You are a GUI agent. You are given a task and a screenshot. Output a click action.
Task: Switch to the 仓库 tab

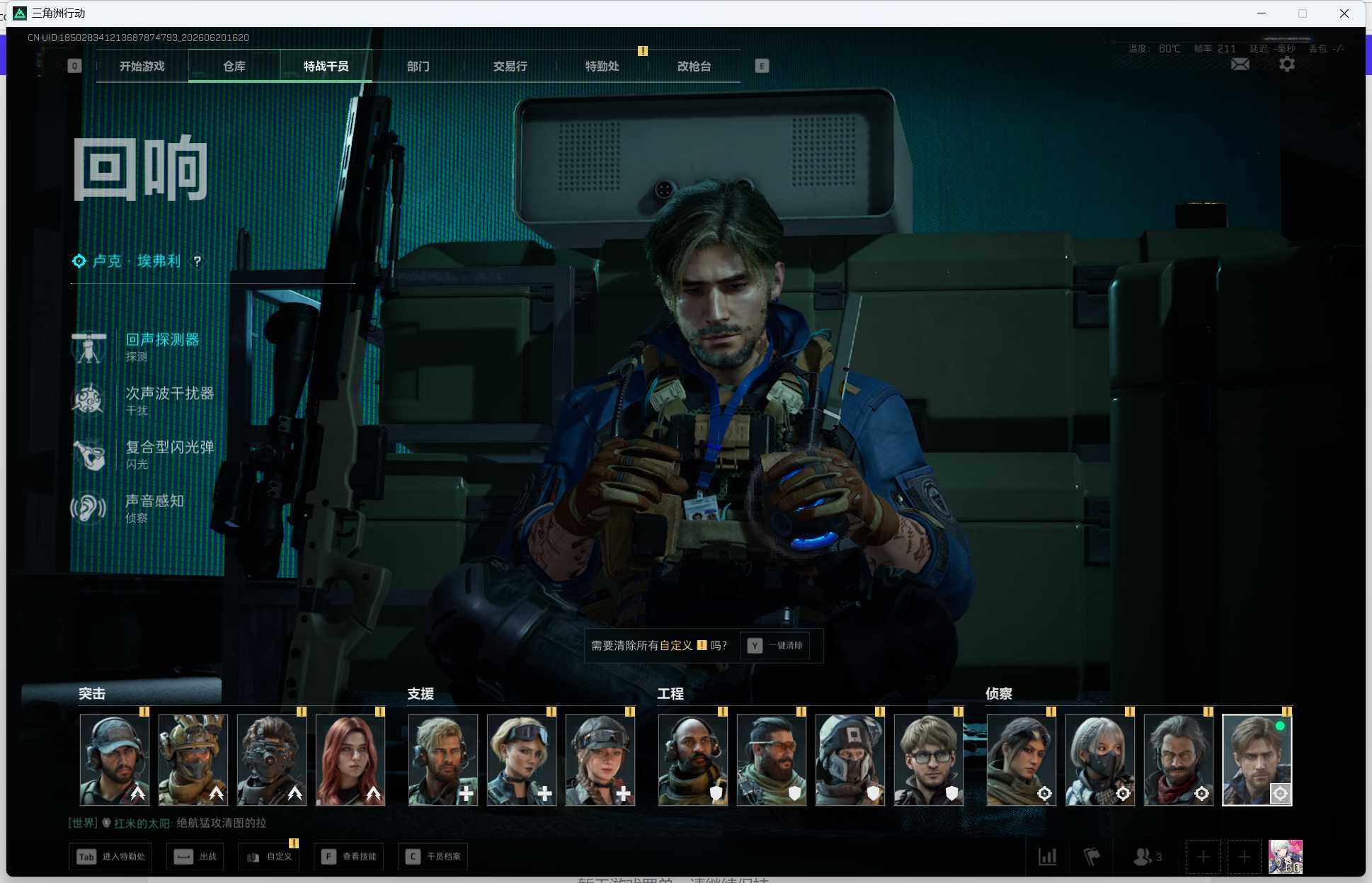[x=234, y=66]
